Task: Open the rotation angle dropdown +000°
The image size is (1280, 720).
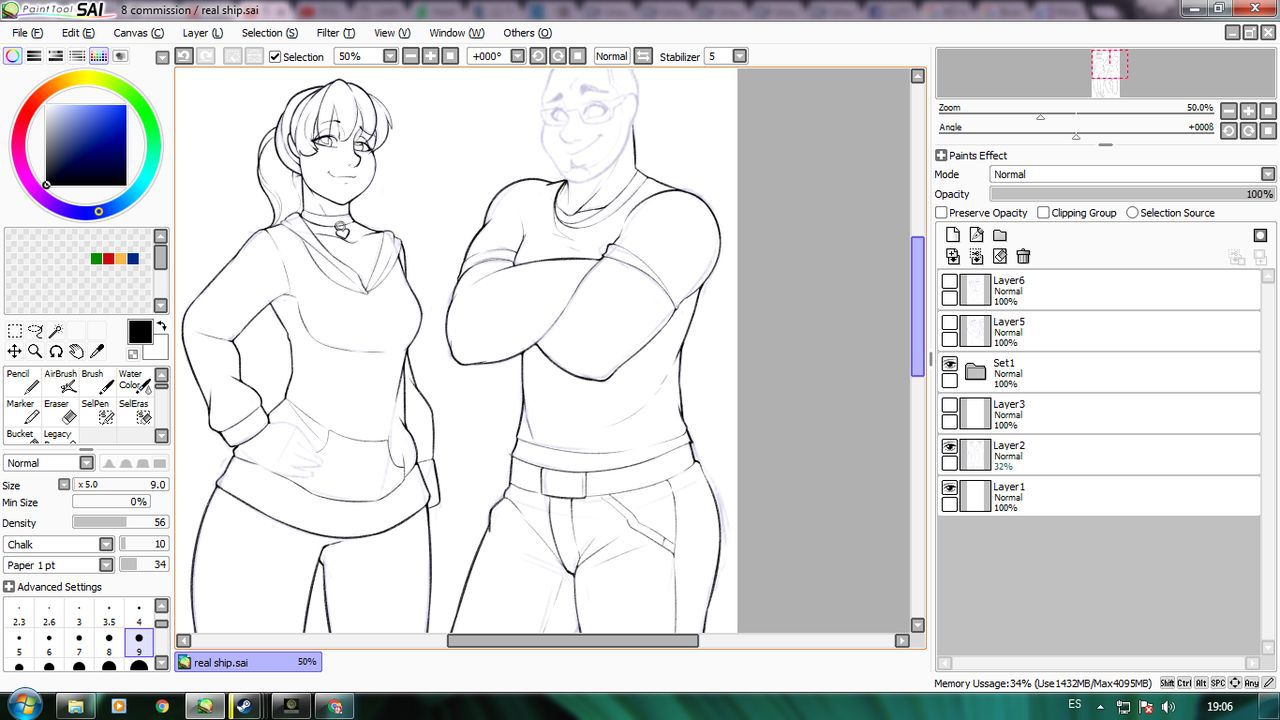Action: point(517,57)
